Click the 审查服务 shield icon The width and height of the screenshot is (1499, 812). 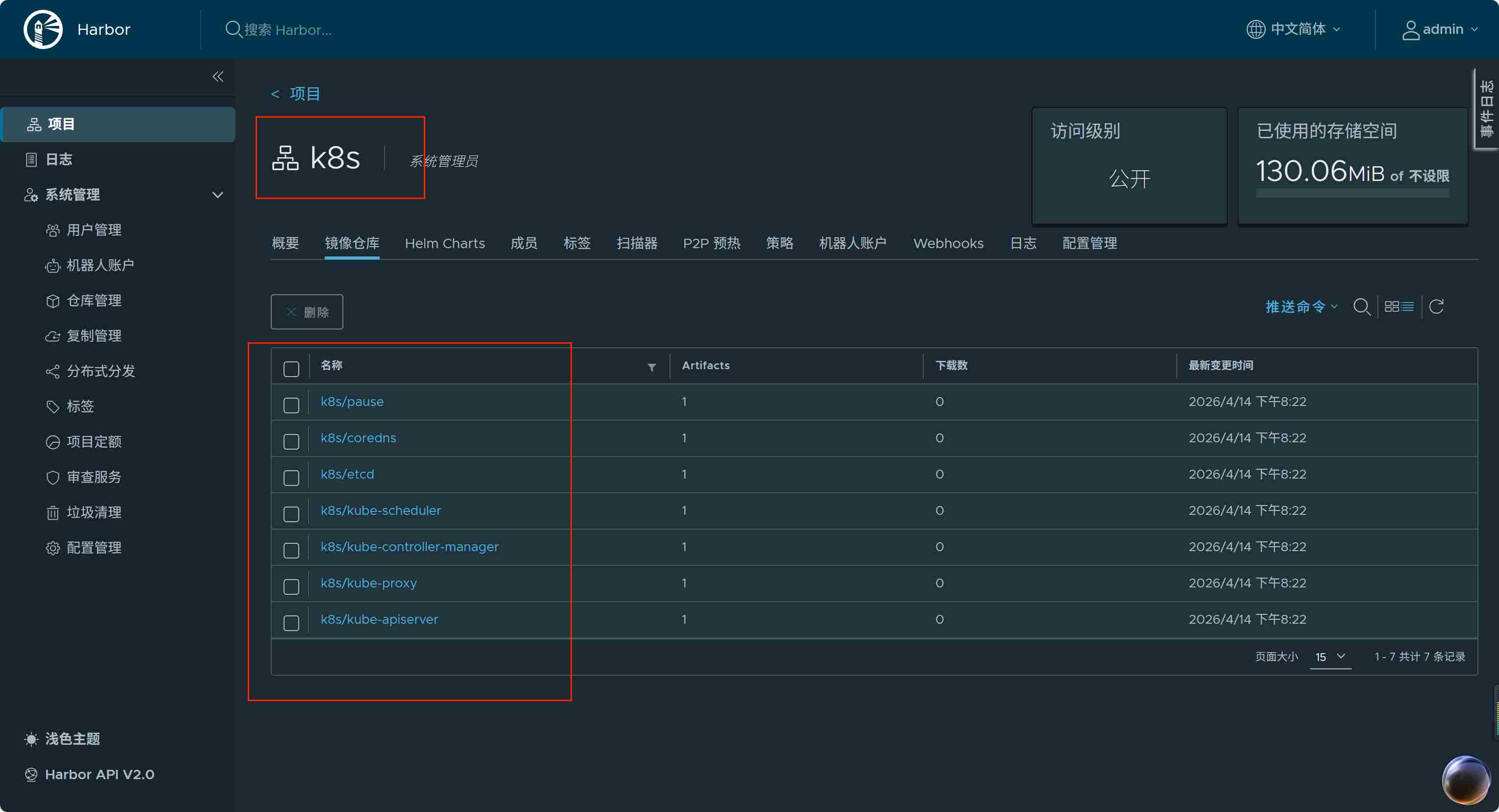click(x=52, y=478)
